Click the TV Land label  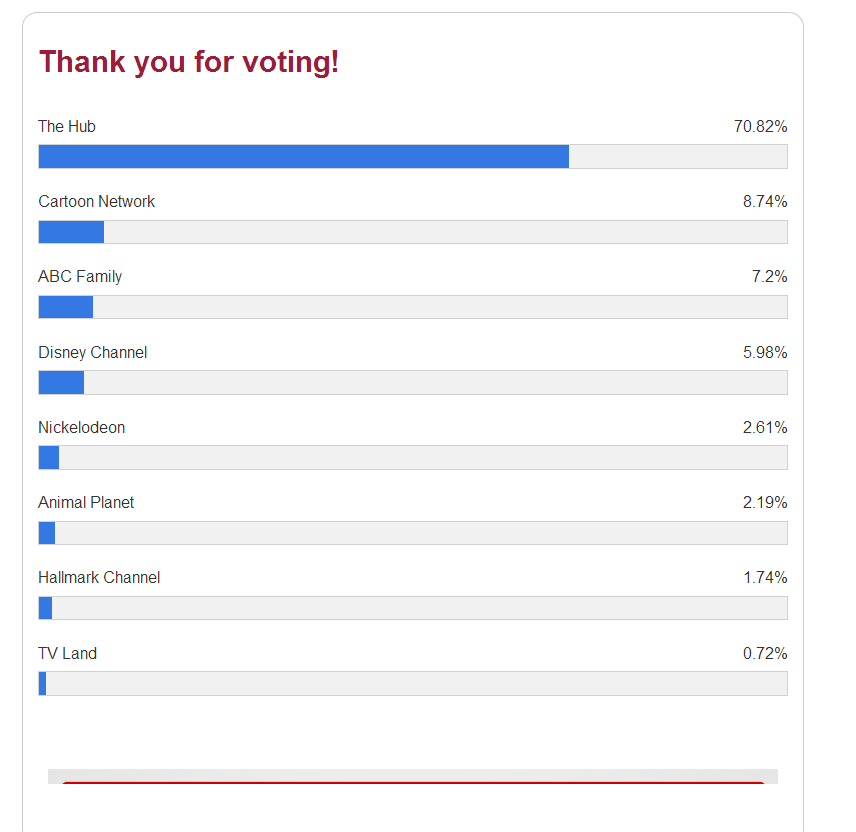[68, 653]
